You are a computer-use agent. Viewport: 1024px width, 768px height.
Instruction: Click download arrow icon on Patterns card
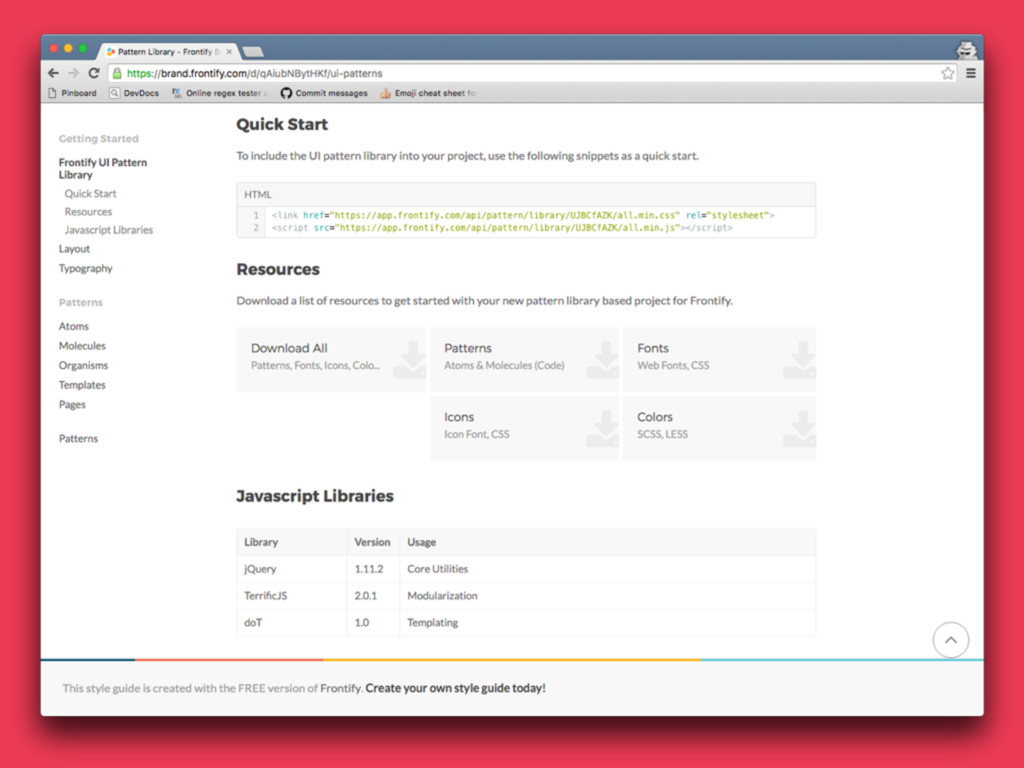tap(603, 360)
